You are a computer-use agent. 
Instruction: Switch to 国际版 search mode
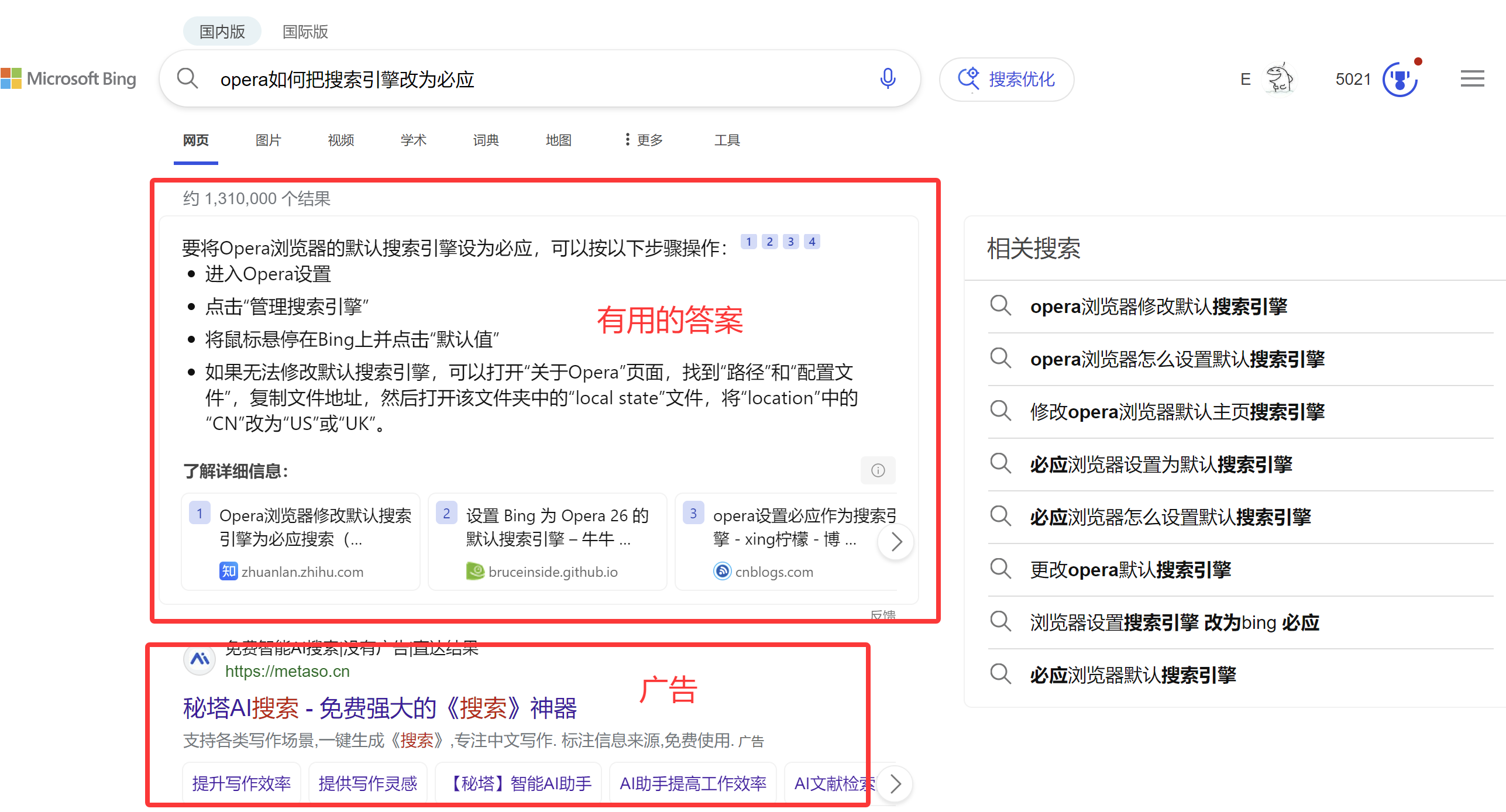[x=305, y=32]
